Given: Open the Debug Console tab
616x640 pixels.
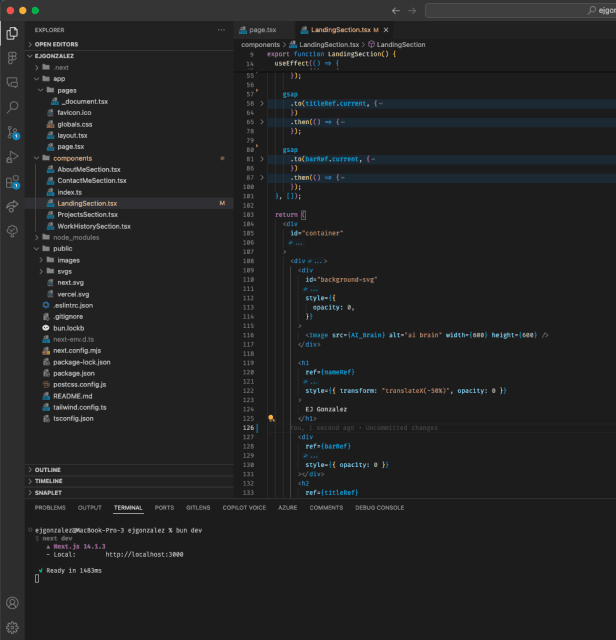Looking at the screenshot, I should 379,507.
